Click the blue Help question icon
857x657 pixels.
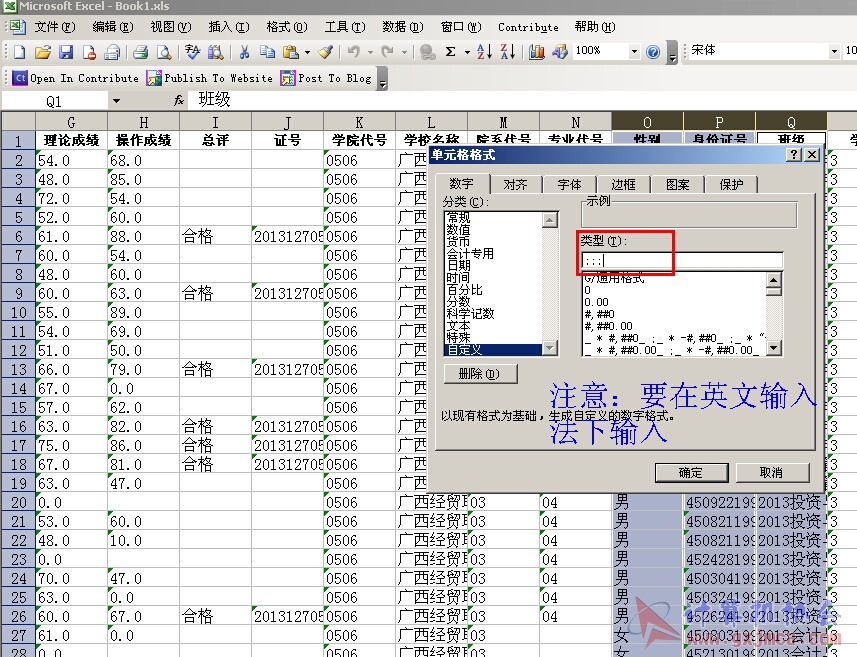tap(653, 52)
